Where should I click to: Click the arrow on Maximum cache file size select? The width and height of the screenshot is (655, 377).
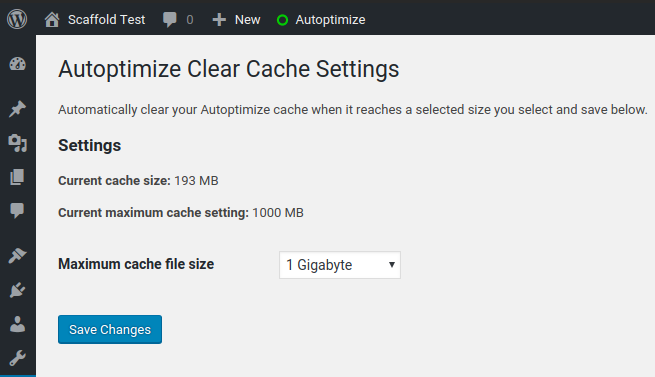(x=392, y=265)
